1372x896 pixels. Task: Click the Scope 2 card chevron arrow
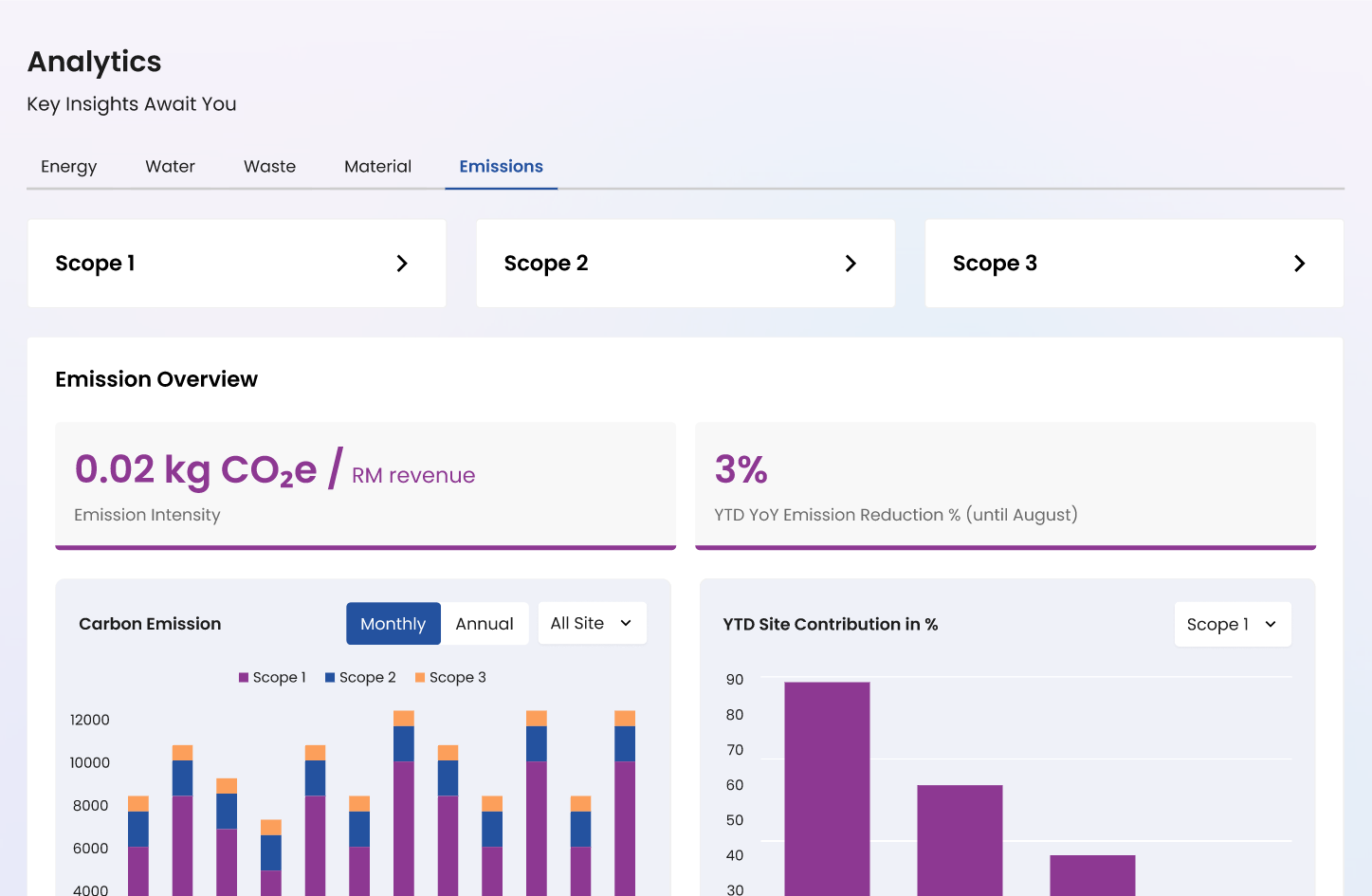(851, 264)
